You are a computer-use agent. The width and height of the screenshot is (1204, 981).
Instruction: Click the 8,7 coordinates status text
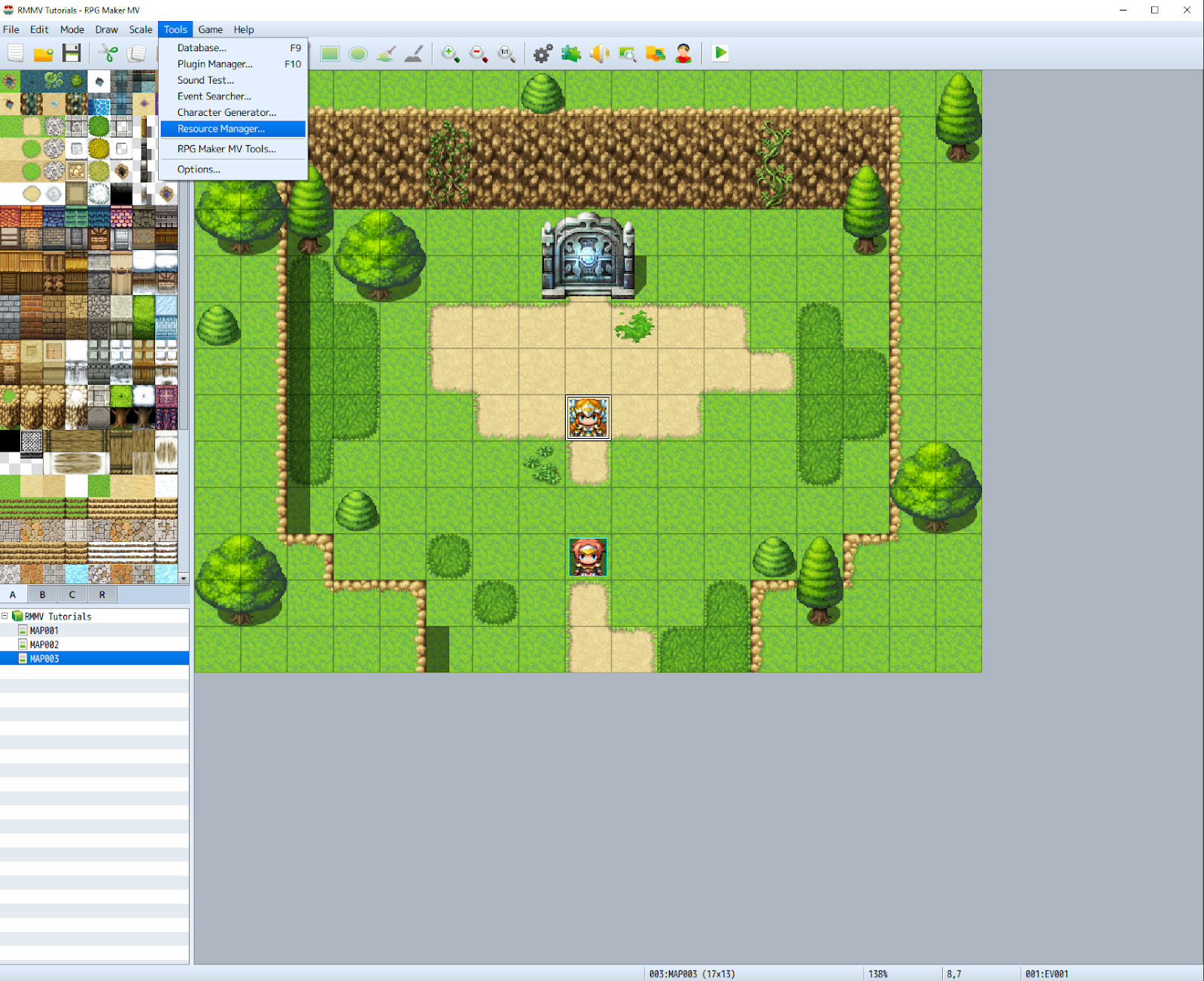point(954,973)
